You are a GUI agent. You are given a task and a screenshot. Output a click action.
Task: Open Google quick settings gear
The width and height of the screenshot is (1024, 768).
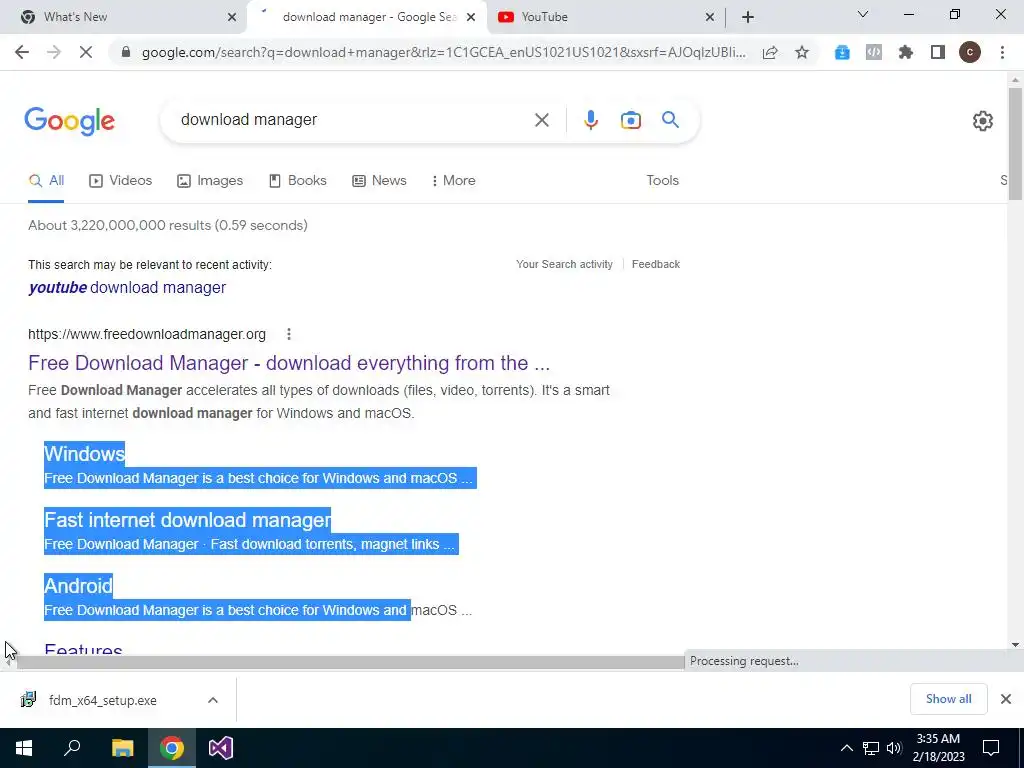[983, 121]
